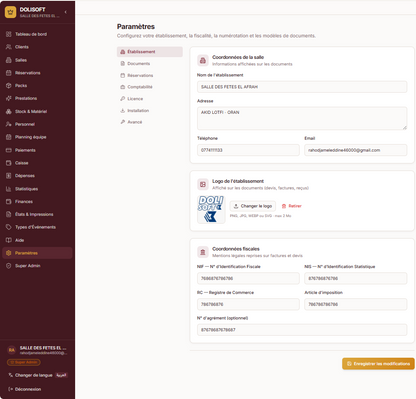Click Enregistrer les modifications button
The image size is (416, 399).
tap(378, 364)
